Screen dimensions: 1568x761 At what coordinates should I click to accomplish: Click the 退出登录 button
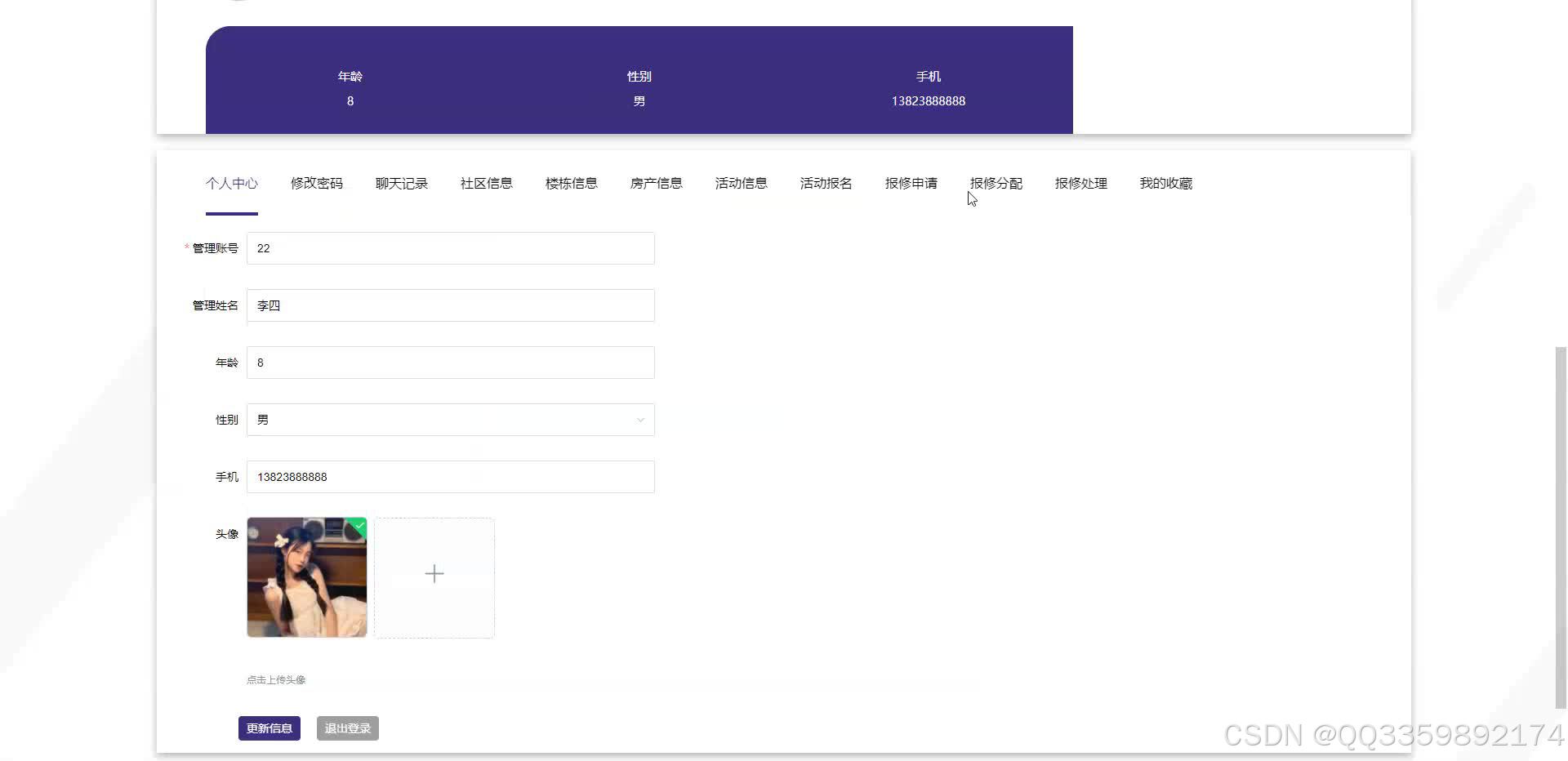[348, 728]
